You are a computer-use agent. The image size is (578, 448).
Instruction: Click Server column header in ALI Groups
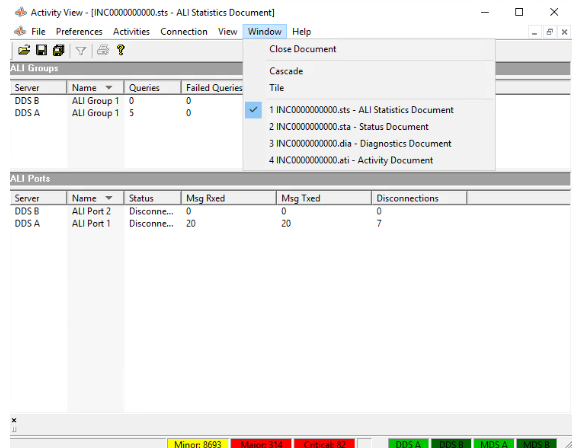click(38, 88)
